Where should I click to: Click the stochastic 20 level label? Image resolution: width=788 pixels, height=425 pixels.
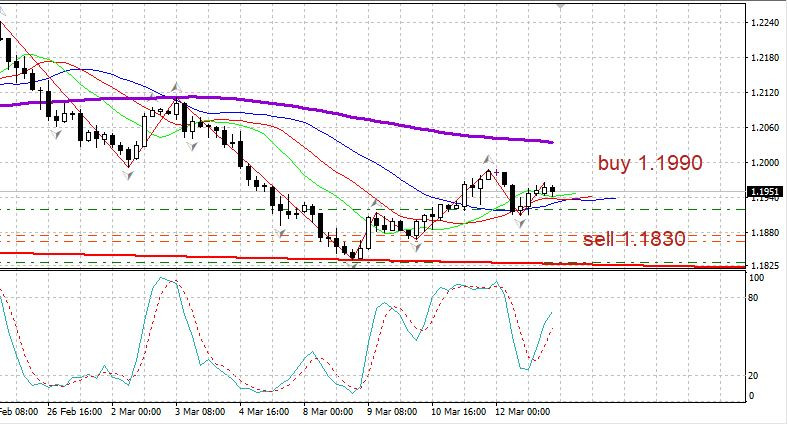point(754,376)
